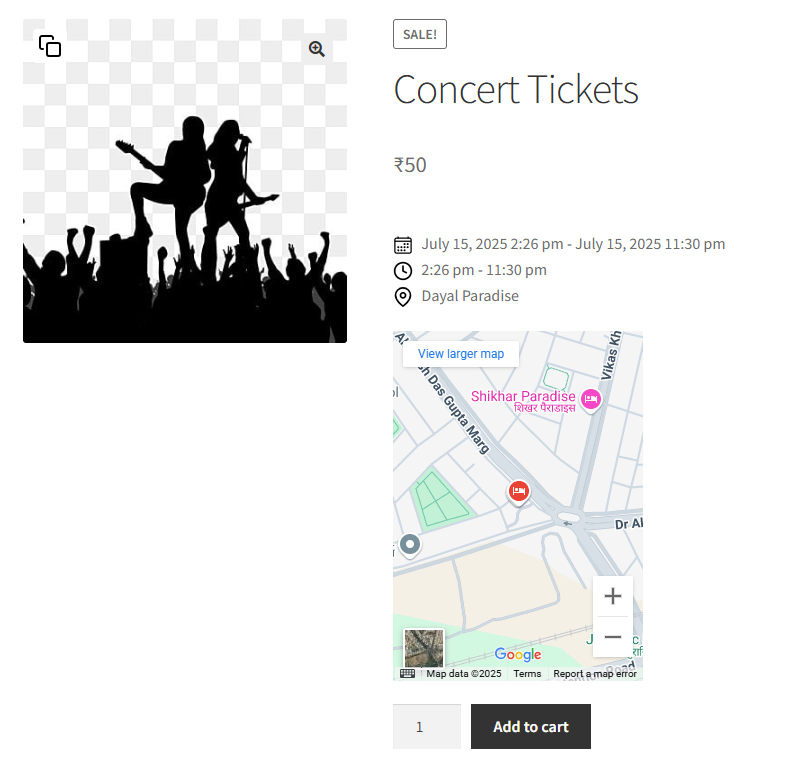Click the copy icon on product image
The height and width of the screenshot is (762, 809).
50,46
